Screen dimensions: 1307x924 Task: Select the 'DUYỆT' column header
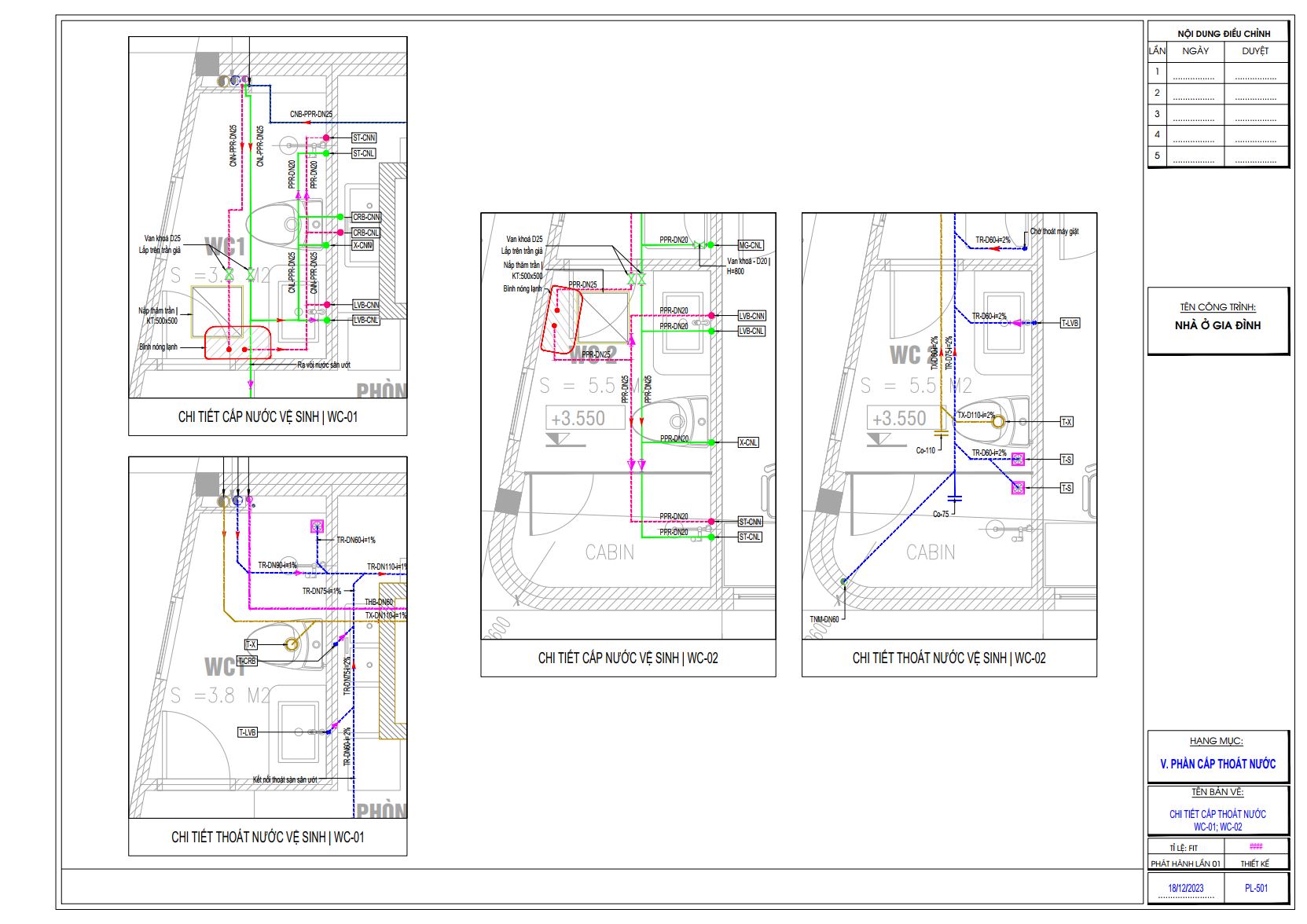pos(1255,51)
